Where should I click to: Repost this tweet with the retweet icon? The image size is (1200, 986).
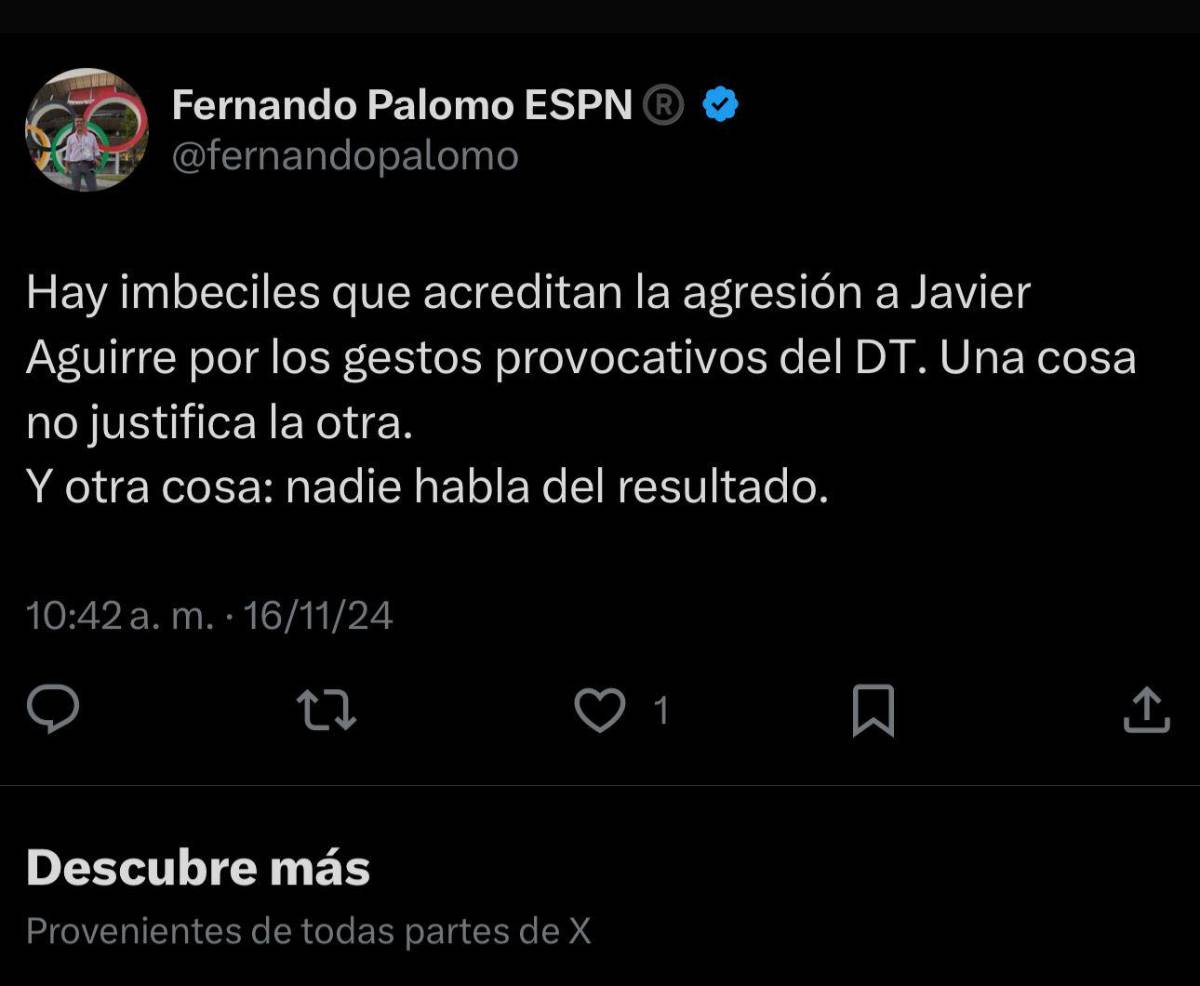pyautogui.click(x=327, y=711)
